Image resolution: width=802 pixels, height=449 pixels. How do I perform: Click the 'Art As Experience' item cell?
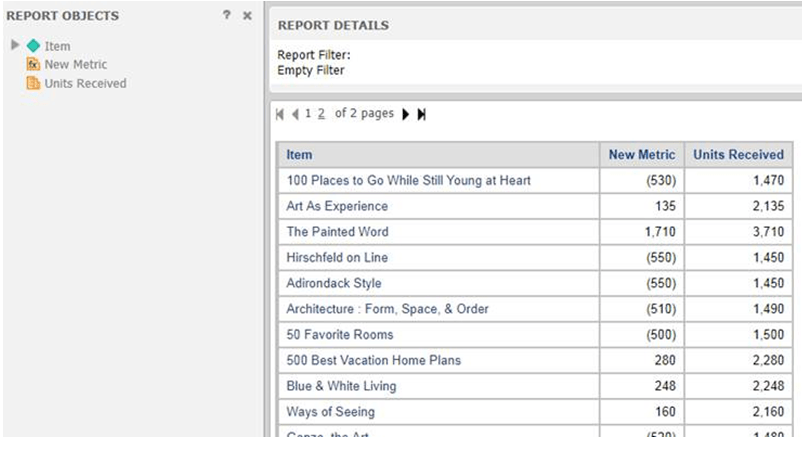point(438,206)
